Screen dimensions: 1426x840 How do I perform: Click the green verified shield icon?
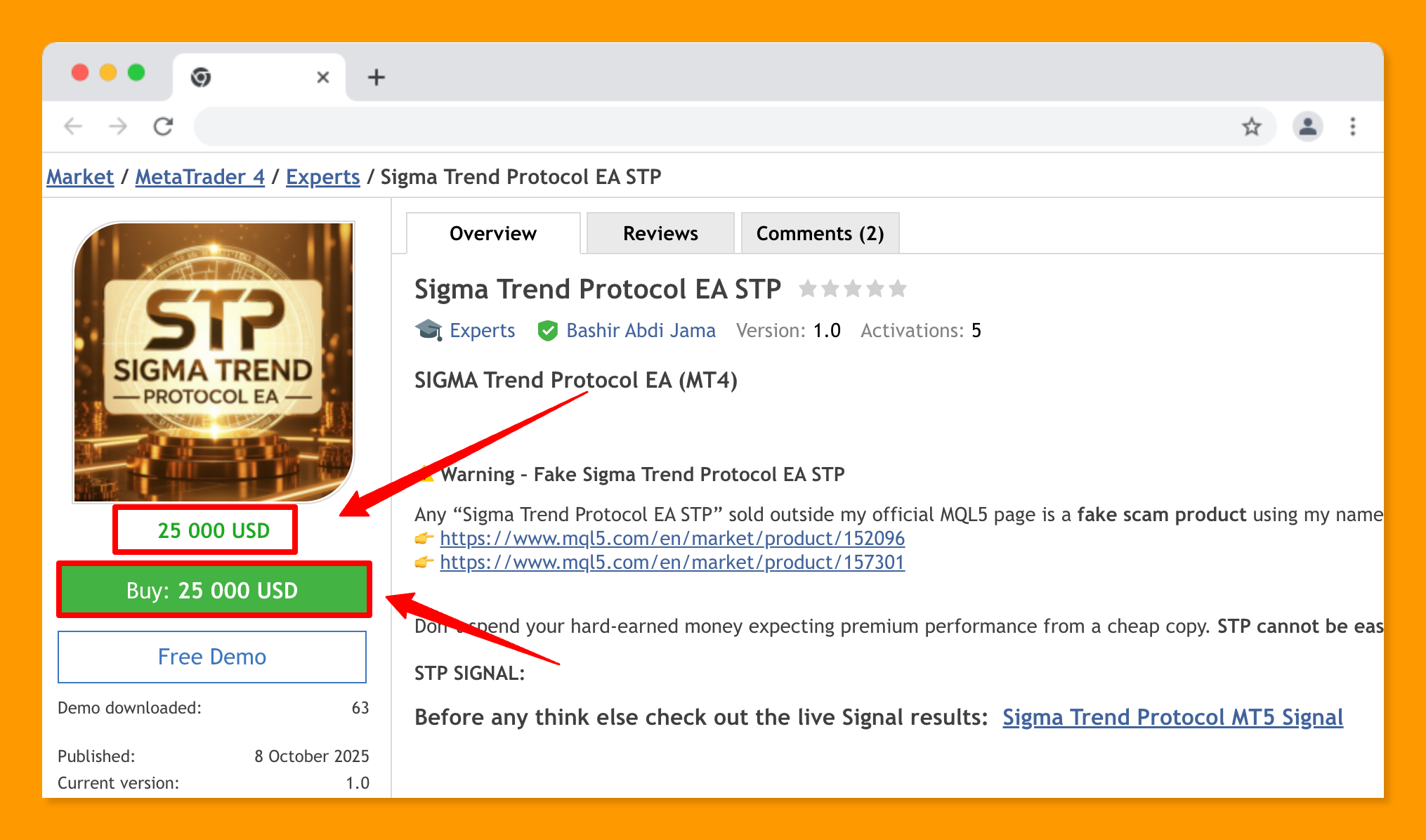click(547, 330)
